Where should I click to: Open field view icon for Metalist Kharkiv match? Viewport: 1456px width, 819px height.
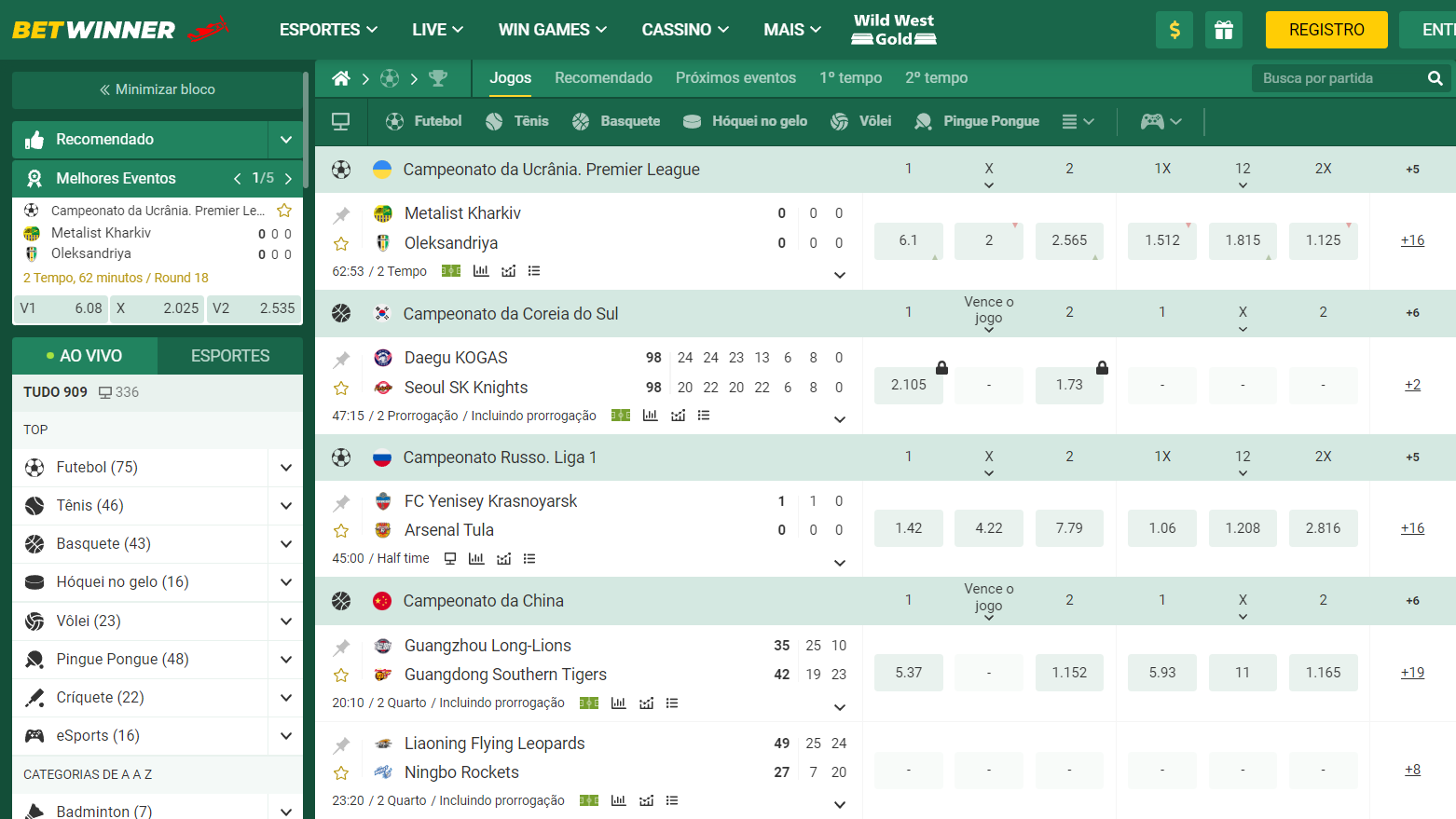pos(451,271)
